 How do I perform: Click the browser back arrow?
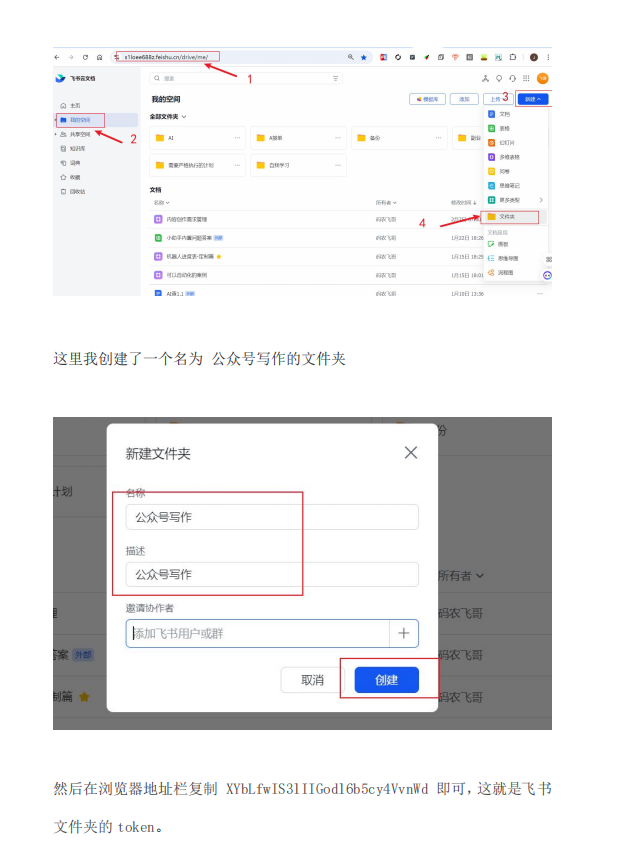click(x=57, y=57)
